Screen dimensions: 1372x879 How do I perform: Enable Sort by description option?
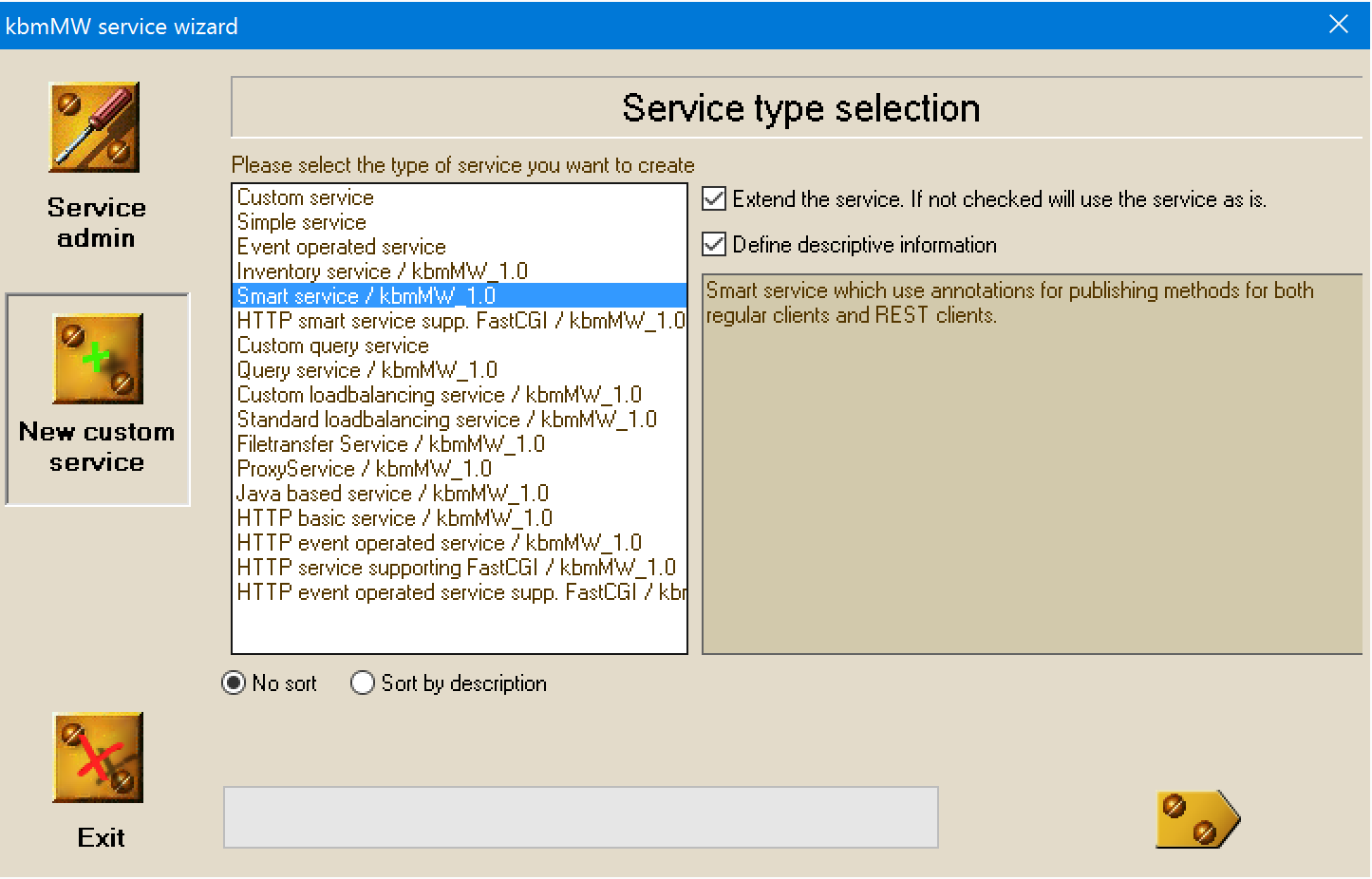(x=363, y=683)
